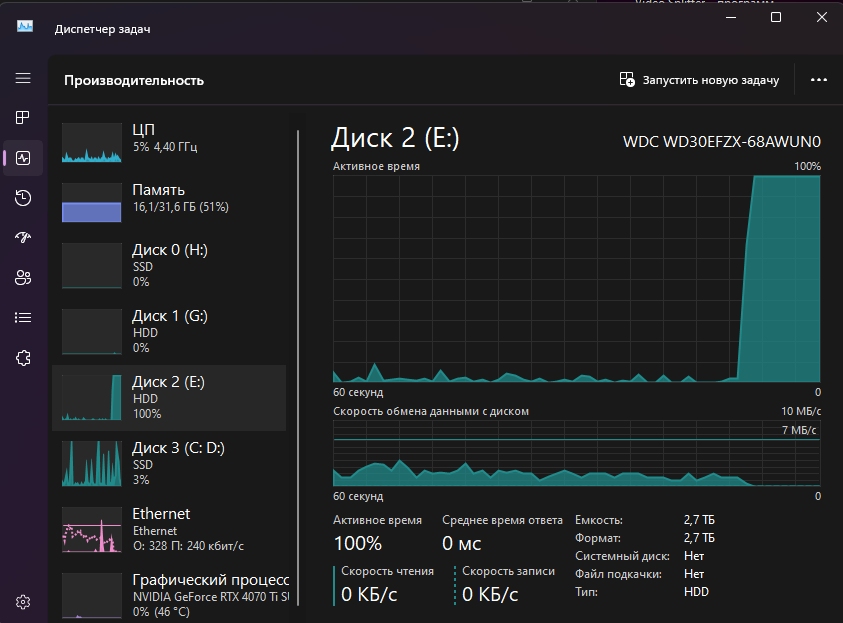Screen dimensions: 843x623
Task: Click the 'Скорость записи' label
Action: (508, 571)
